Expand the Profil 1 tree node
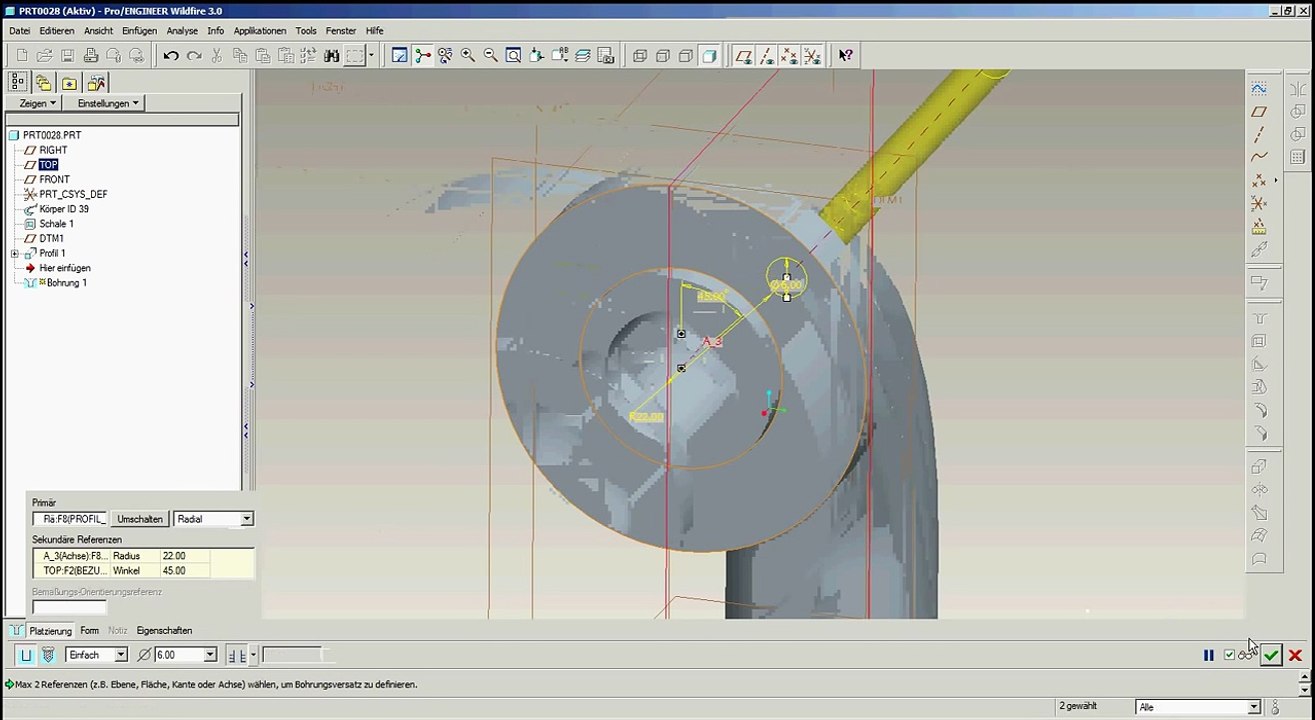 [x=15, y=254]
